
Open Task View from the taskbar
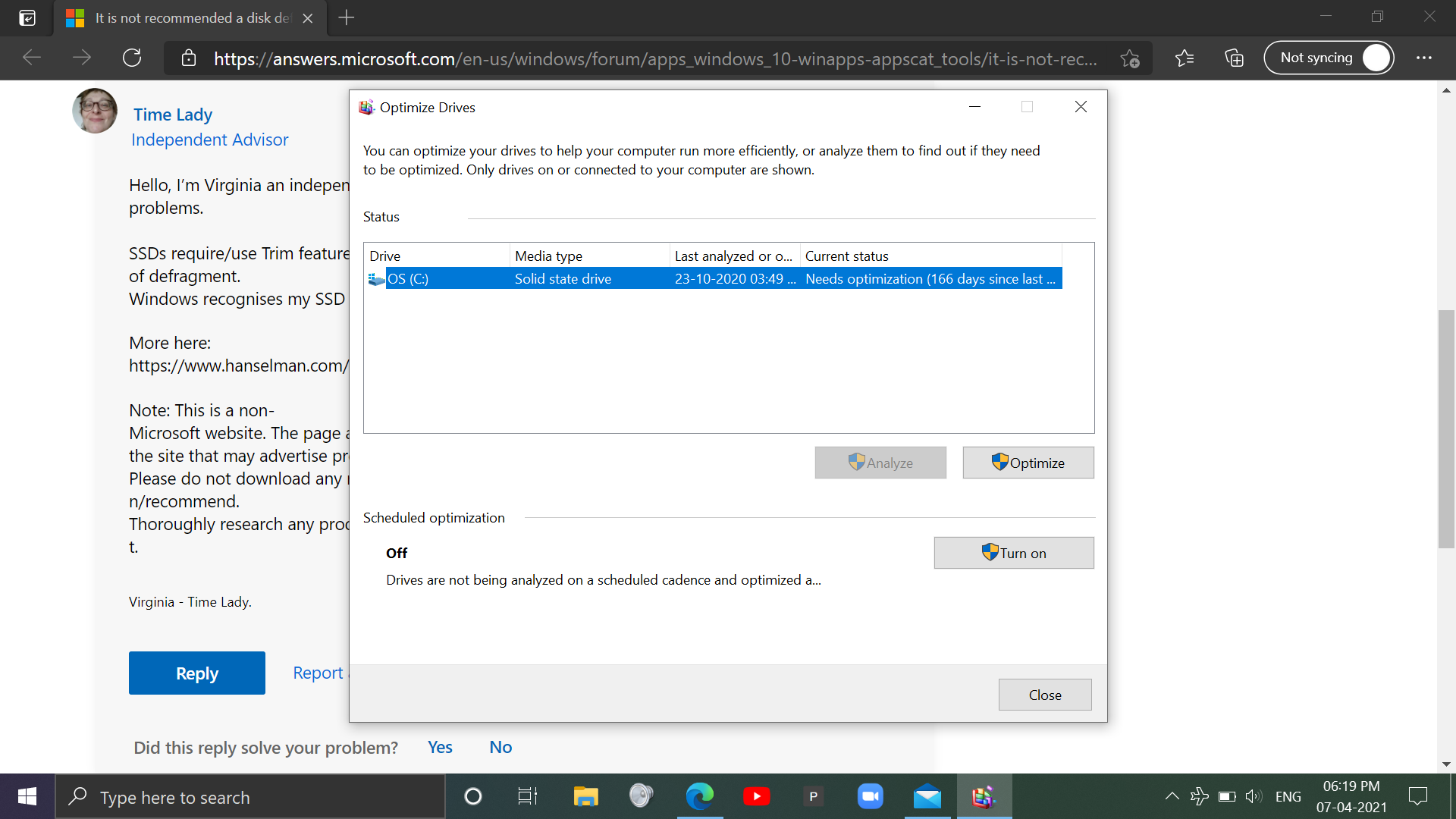click(528, 796)
